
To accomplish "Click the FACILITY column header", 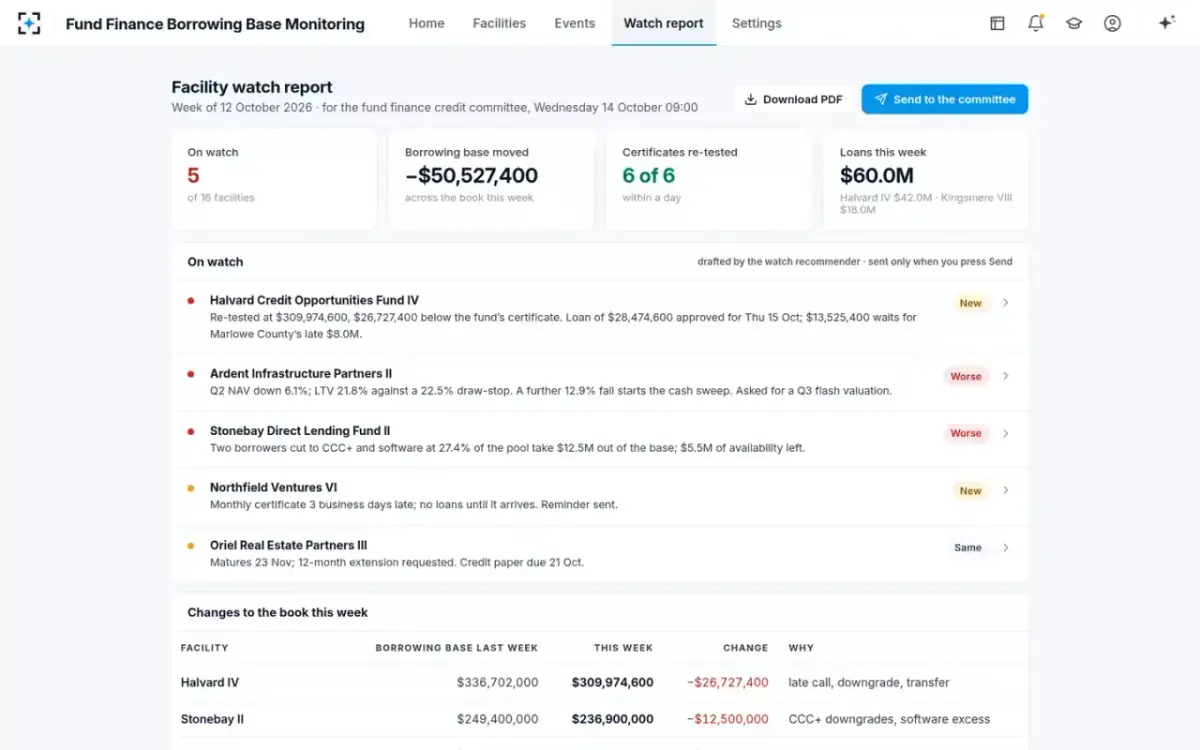I will (205, 648).
